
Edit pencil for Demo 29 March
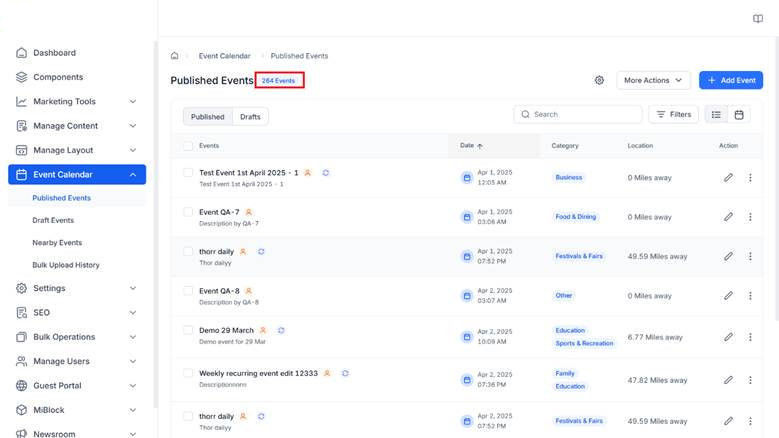coord(728,337)
